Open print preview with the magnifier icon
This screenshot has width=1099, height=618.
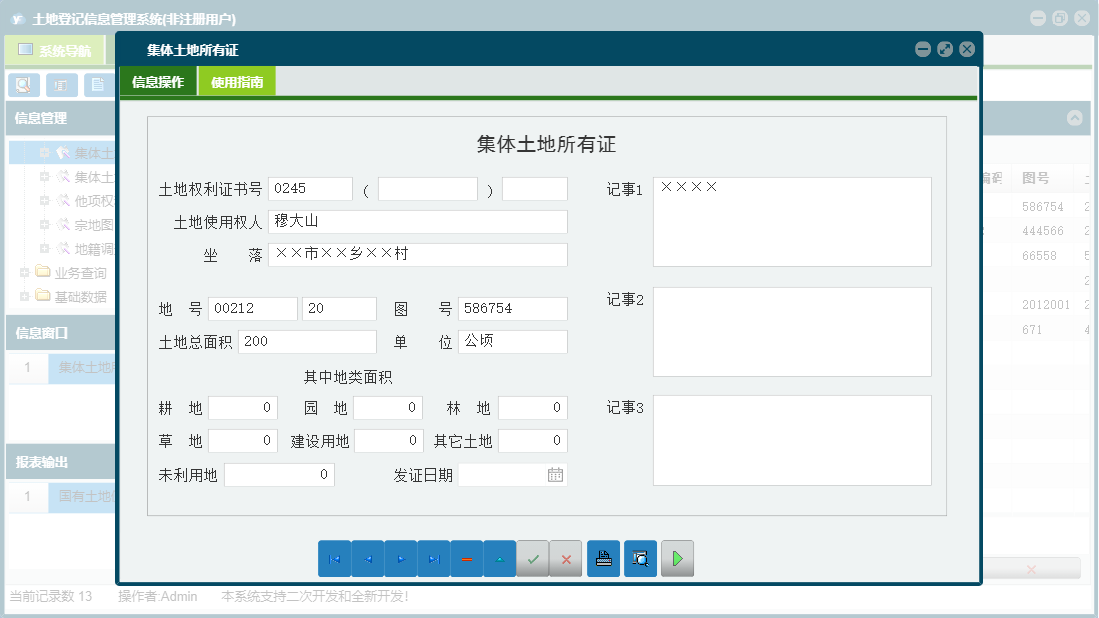click(641, 558)
